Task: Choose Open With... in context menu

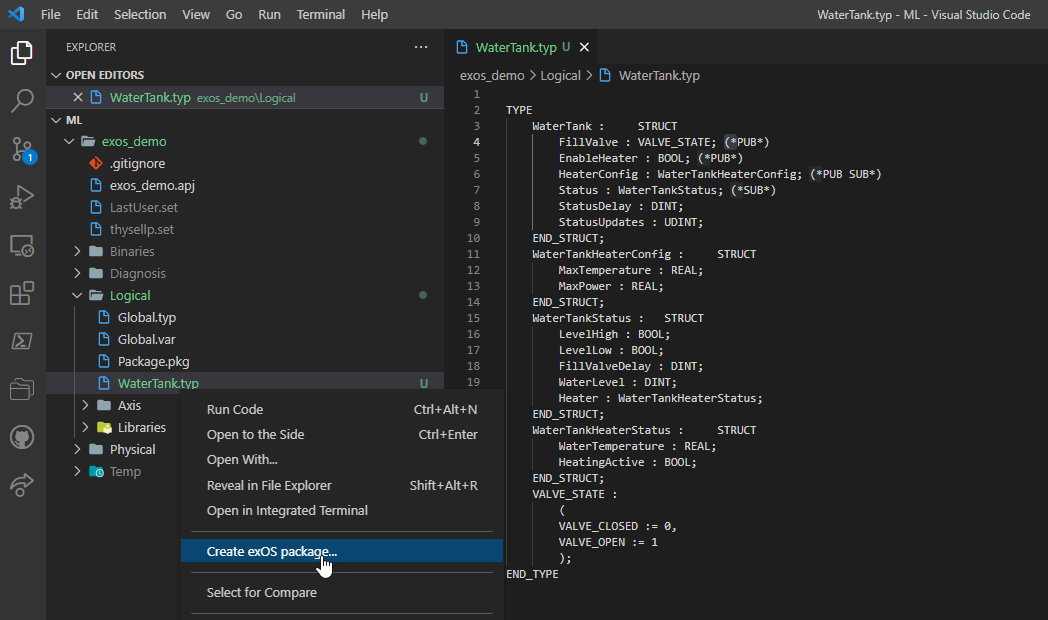Action: click(342, 460)
